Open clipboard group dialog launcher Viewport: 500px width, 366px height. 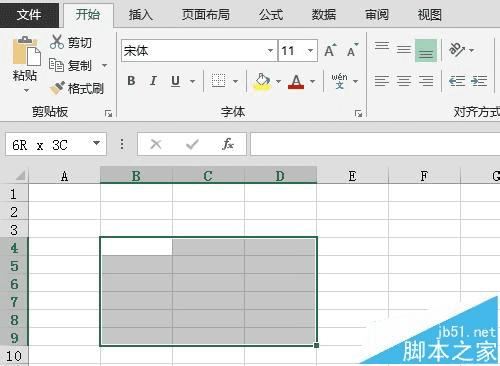(108, 114)
